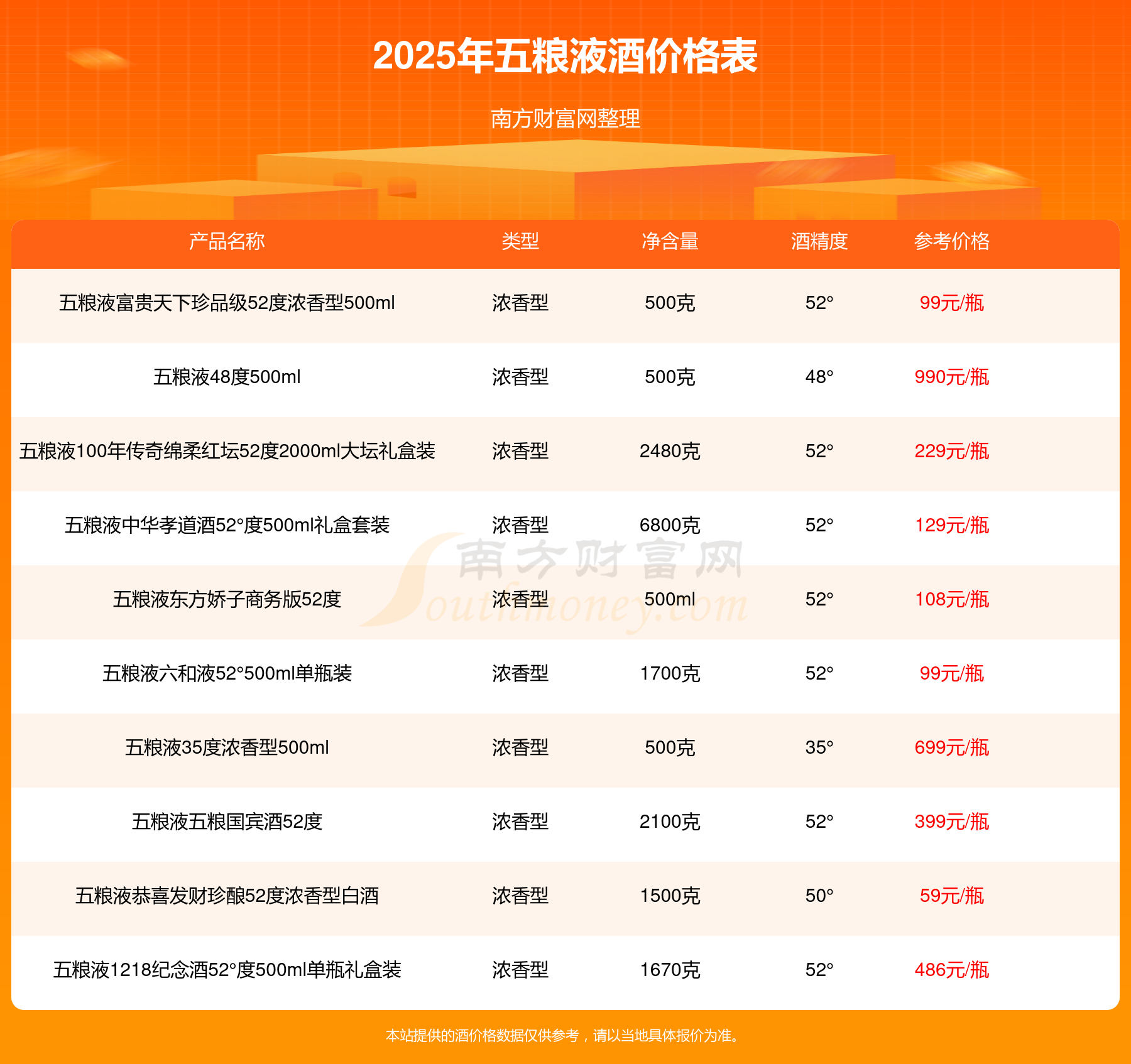Click the subtitle 南方财富网整理

tap(565, 119)
